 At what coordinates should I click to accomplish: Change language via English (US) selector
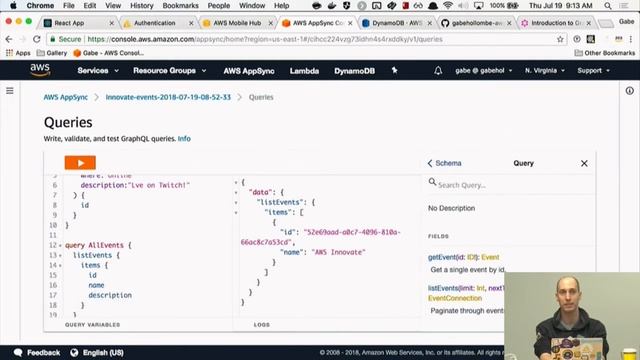pos(97,353)
